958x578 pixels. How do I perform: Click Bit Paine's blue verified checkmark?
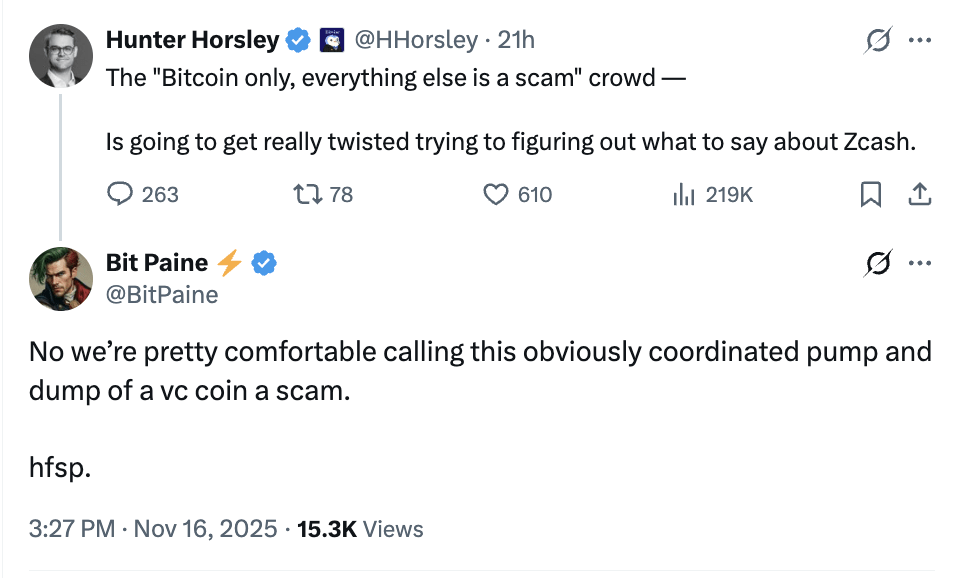tap(264, 263)
